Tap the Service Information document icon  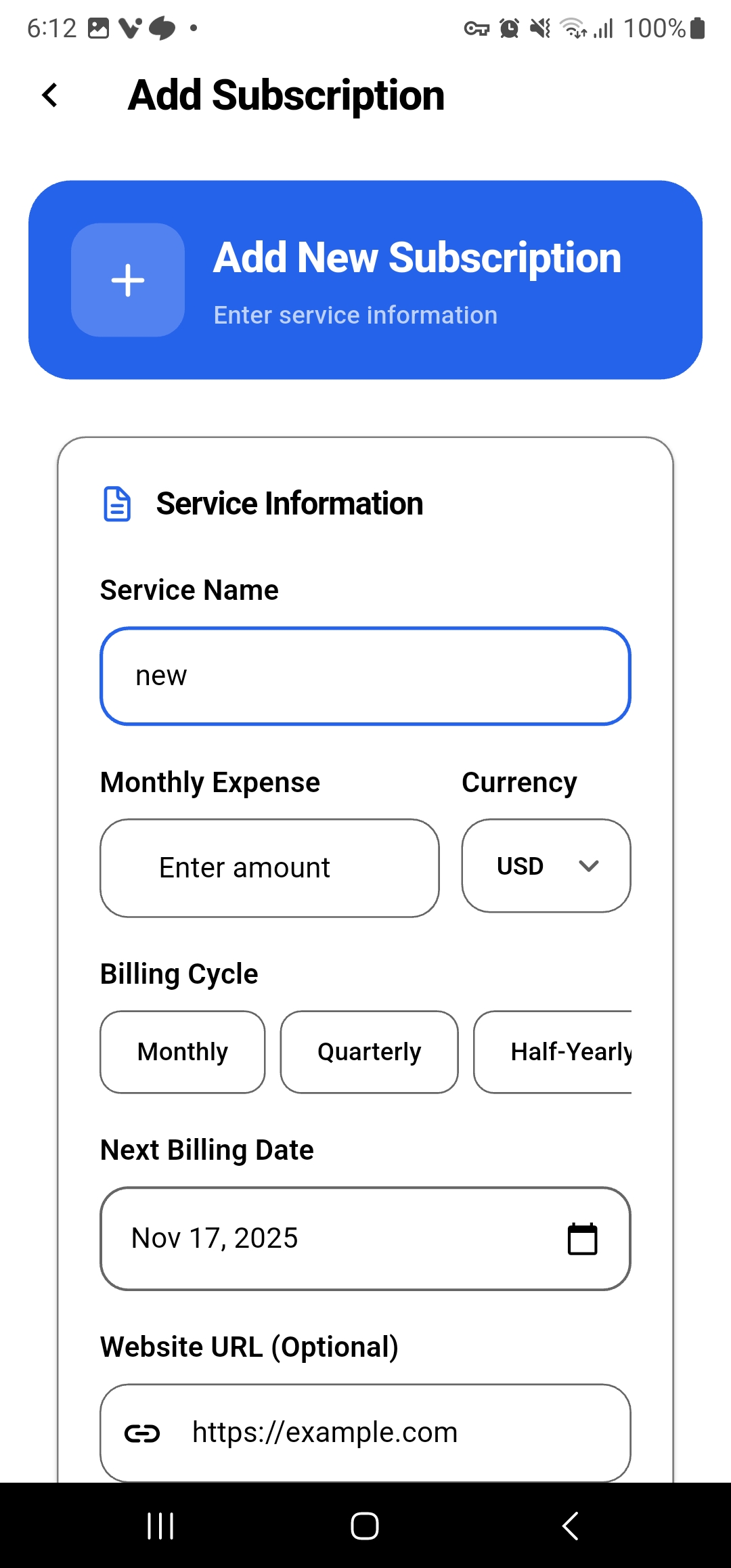point(116,504)
